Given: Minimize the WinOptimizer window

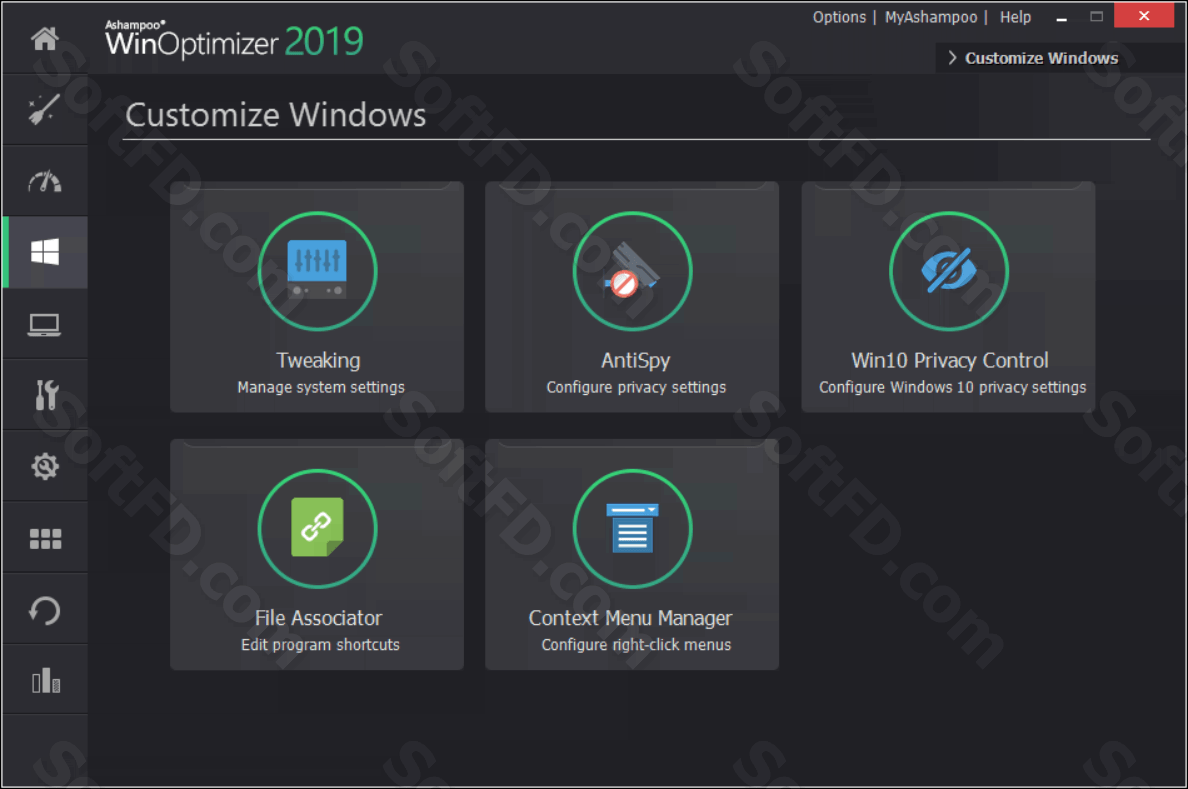Looking at the screenshot, I should [x=1061, y=17].
